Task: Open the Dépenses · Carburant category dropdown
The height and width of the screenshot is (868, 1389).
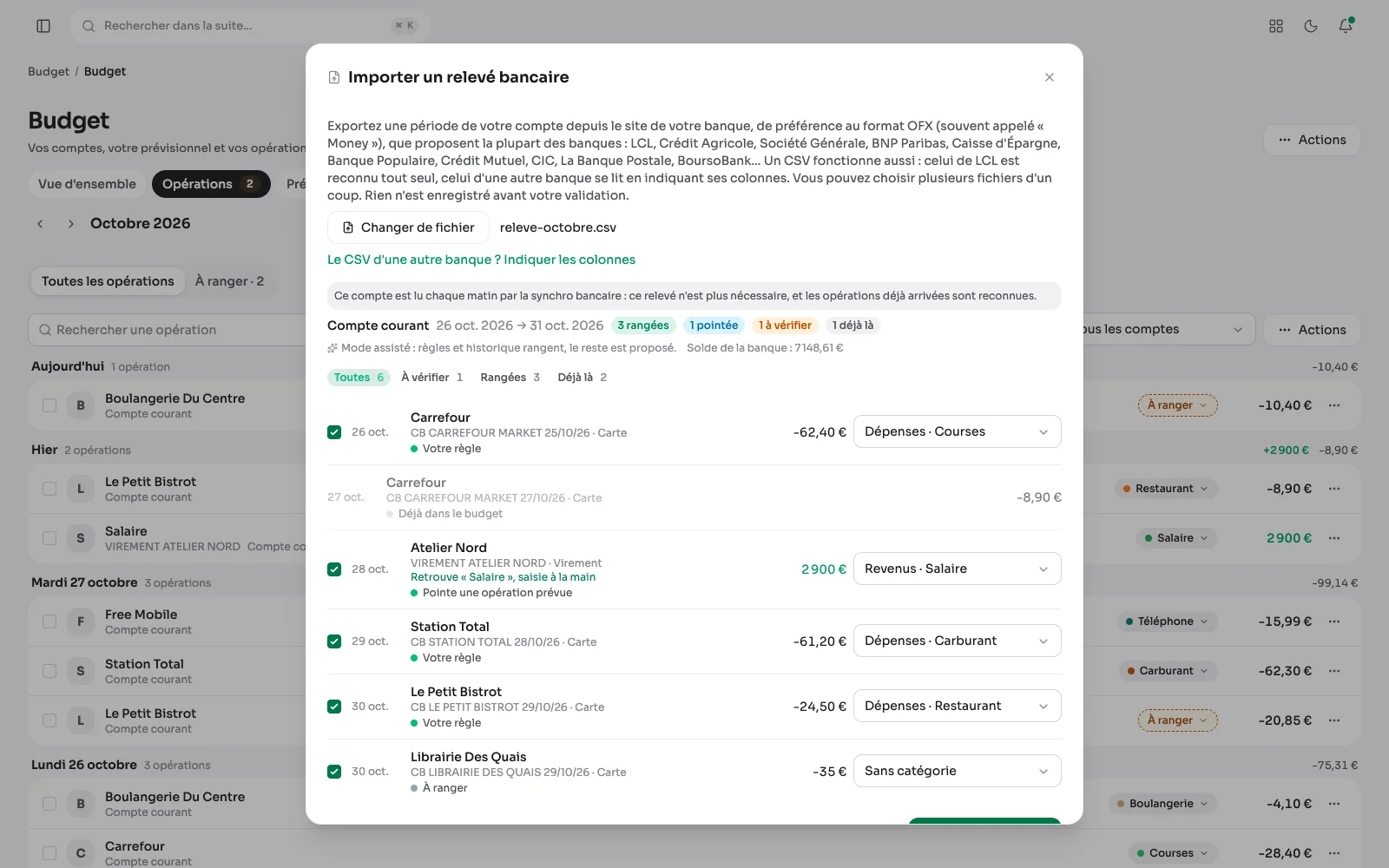Action: (957, 641)
